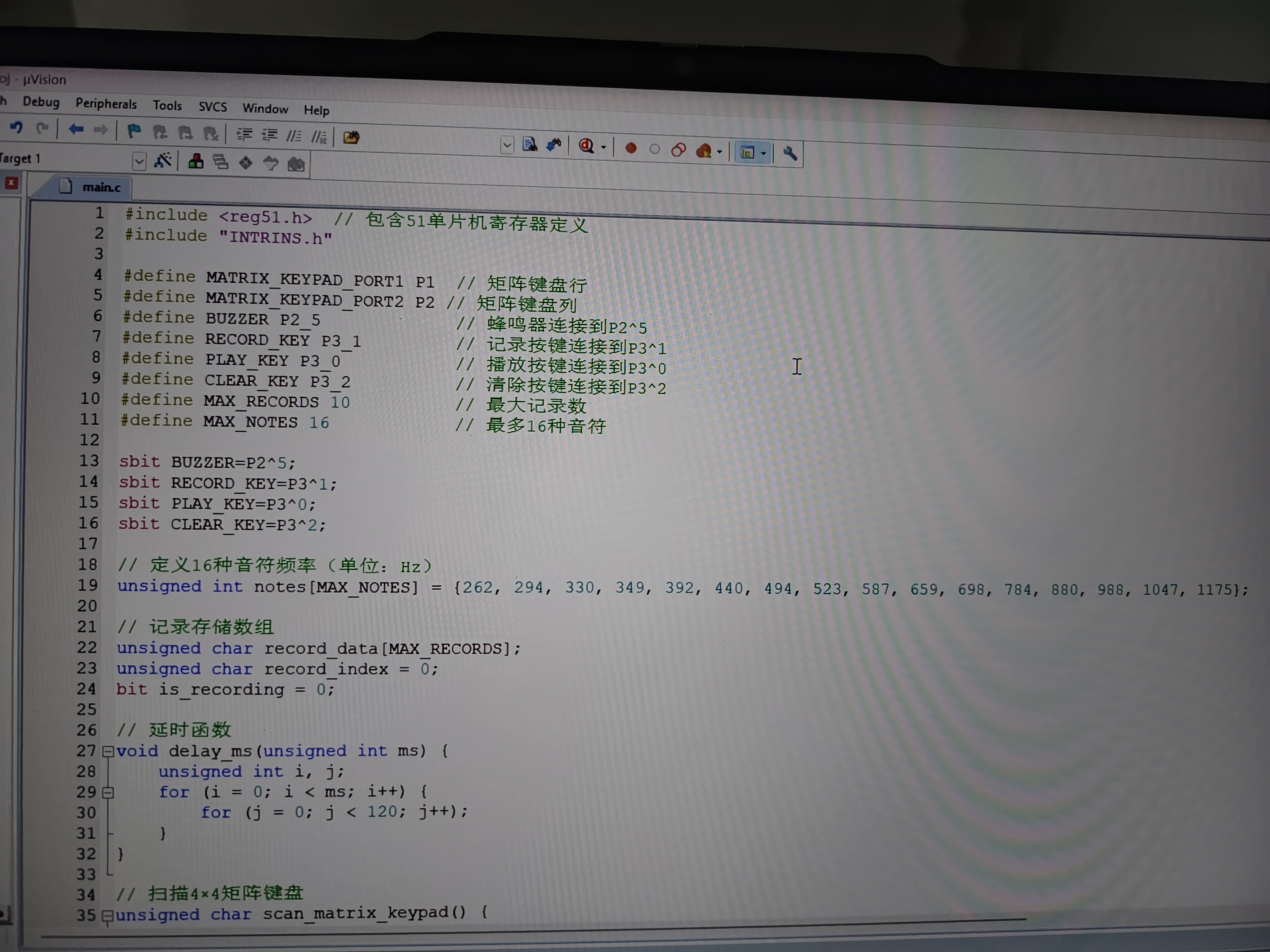Click the Manage Project Items cubes icon
Image resolution: width=1270 pixels, height=952 pixels.
[x=196, y=162]
